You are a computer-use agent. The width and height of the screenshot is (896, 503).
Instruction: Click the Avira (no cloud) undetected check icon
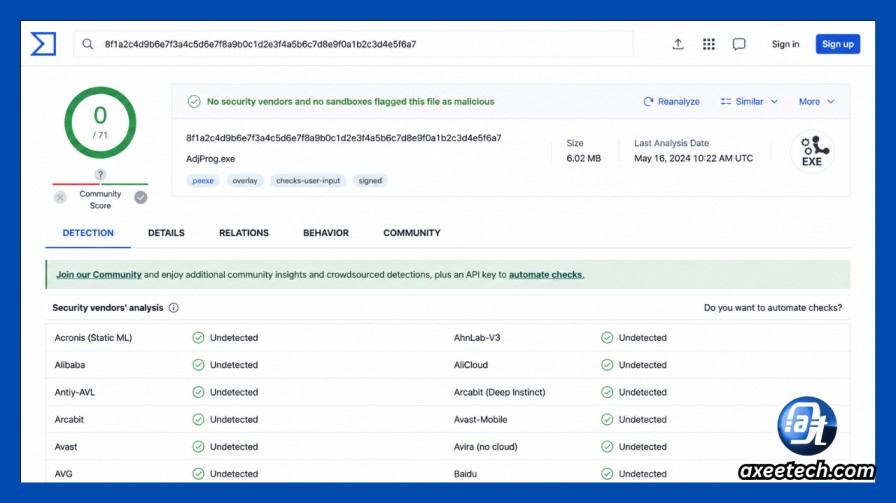(607, 446)
